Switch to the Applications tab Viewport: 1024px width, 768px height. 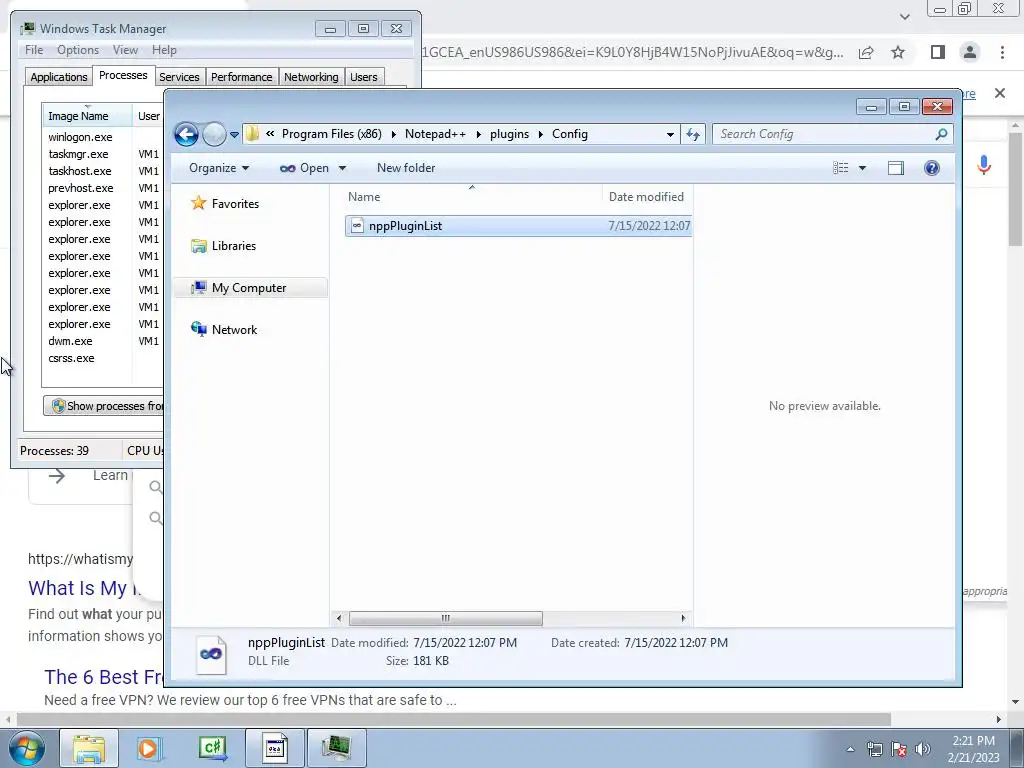pos(59,77)
